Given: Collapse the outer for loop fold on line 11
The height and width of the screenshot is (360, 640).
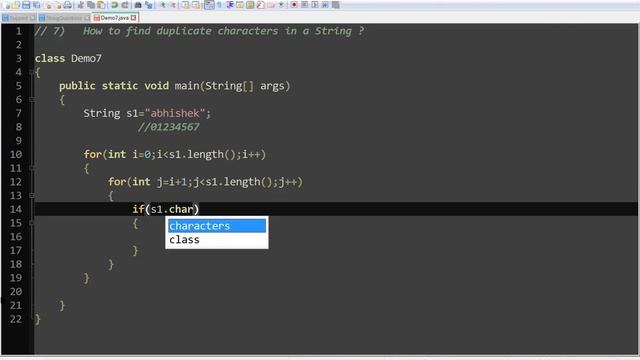Looking at the screenshot, I should click(x=32, y=168).
